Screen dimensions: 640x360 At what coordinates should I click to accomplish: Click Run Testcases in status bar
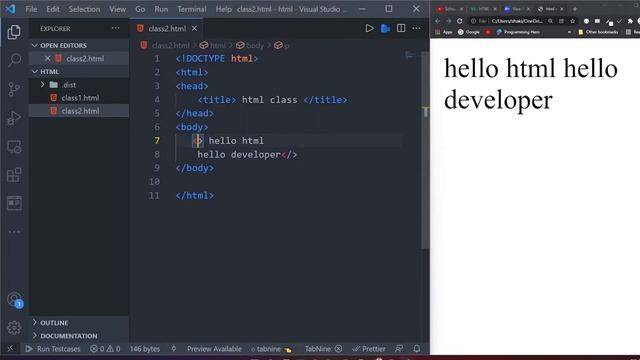point(53,349)
